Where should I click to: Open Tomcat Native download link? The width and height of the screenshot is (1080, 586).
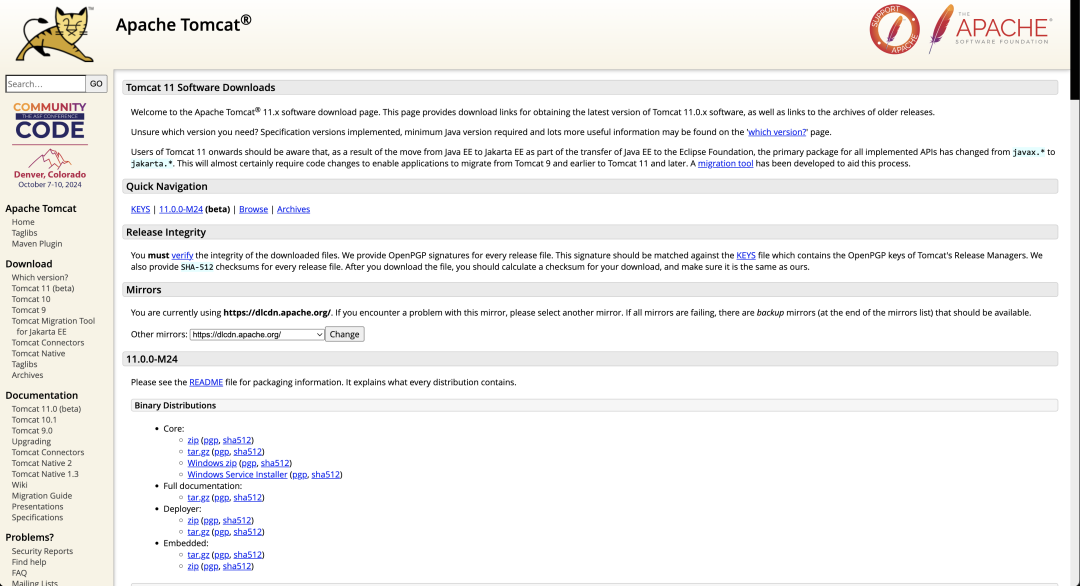(39, 354)
